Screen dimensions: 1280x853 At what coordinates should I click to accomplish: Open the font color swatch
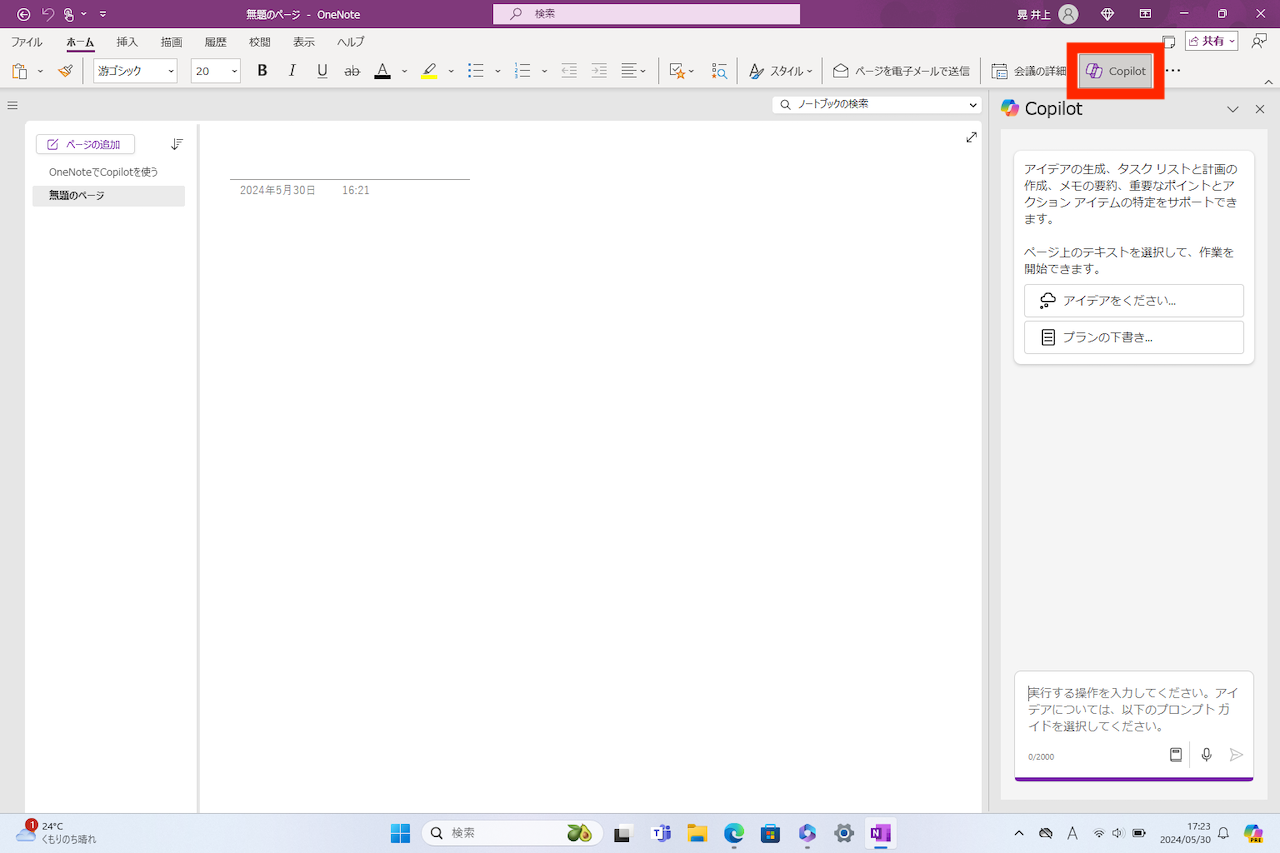tap(382, 70)
